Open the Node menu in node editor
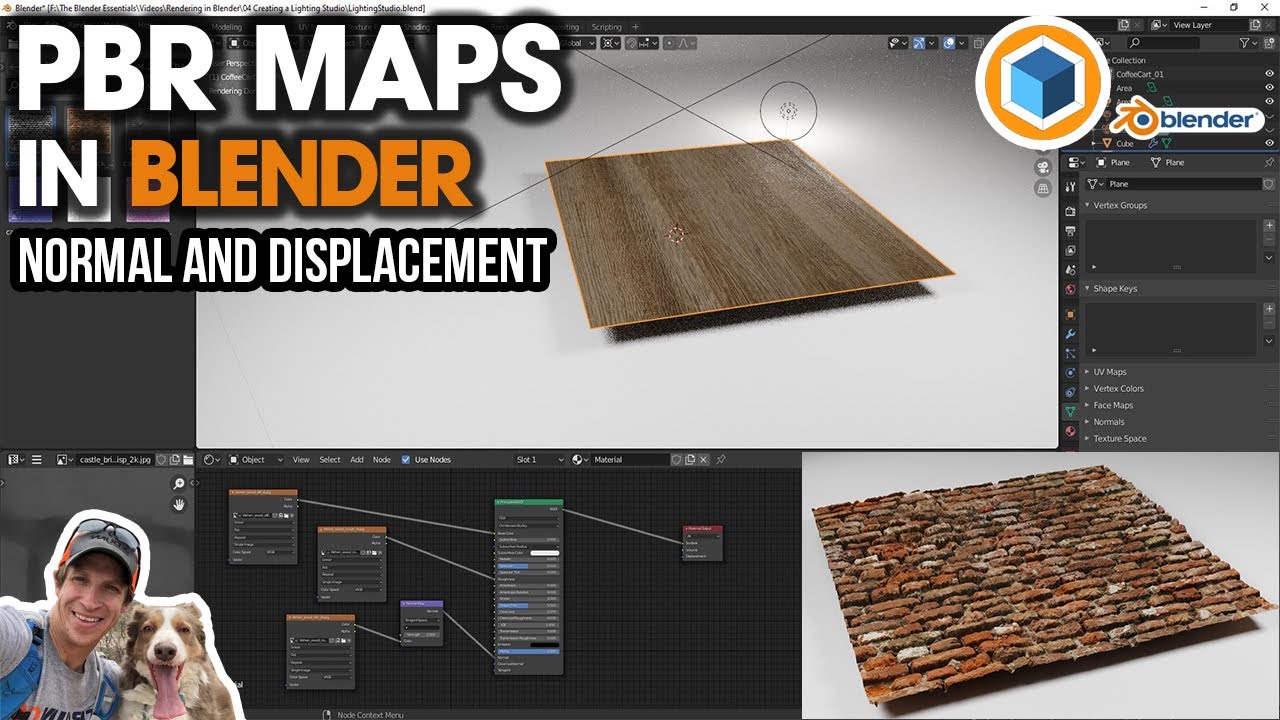 pyautogui.click(x=382, y=460)
